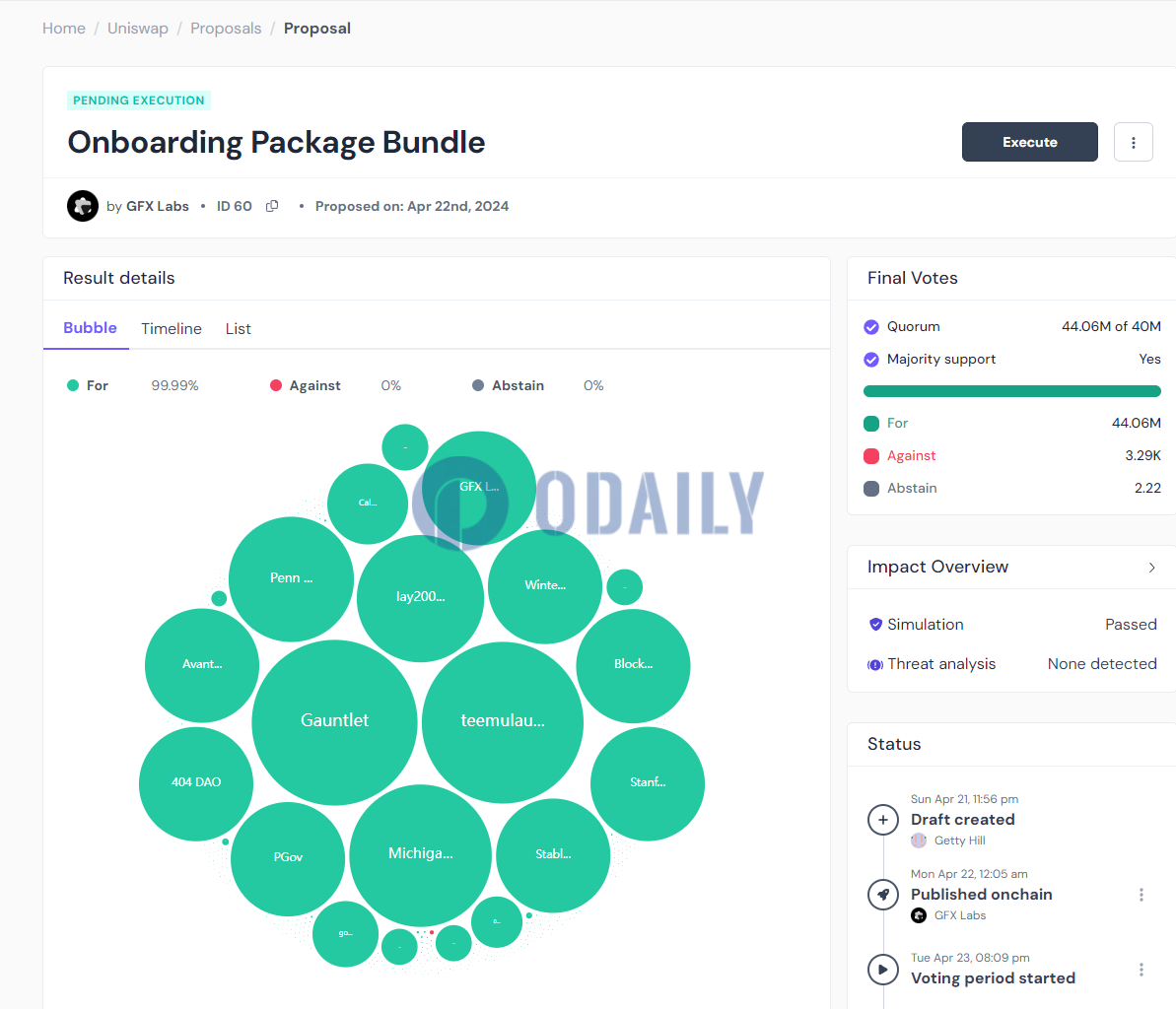Select the Block... voter bubble
The image size is (1176, 1009).
[633, 666]
